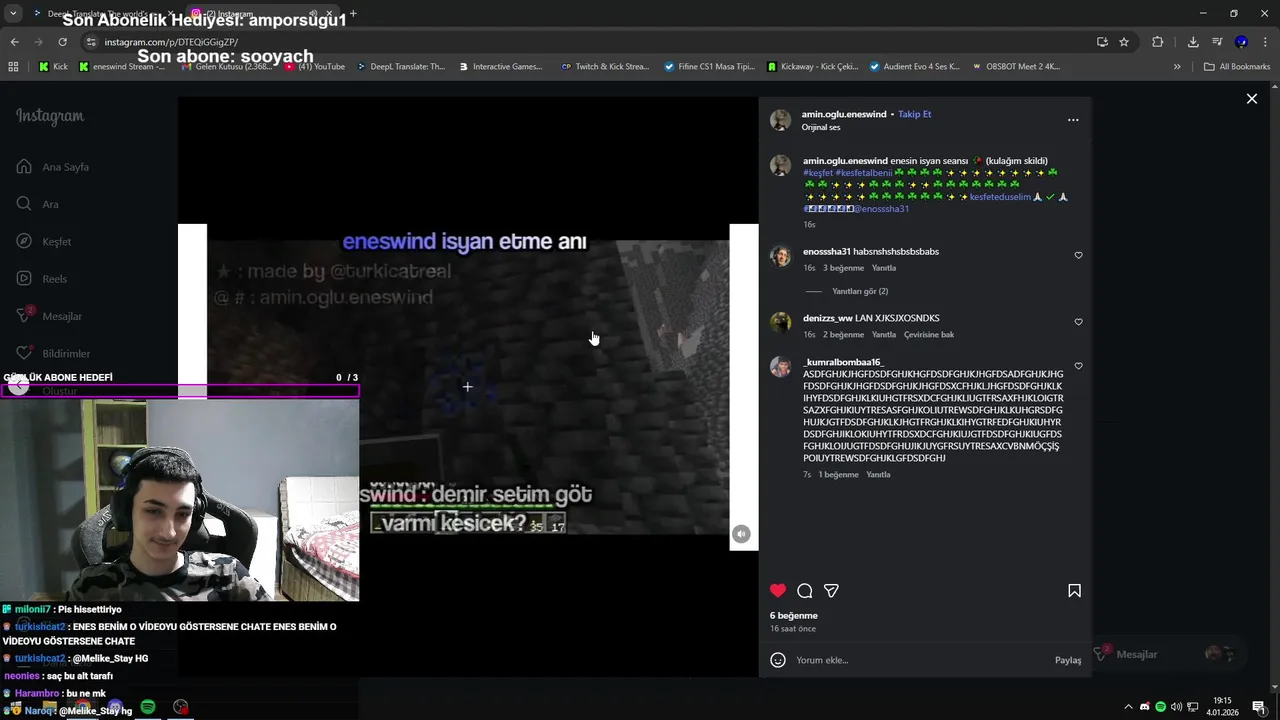Open the '6 beğenme' likes list
The height and width of the screenshot is (720, 1280).
click(x=794, y=616)
